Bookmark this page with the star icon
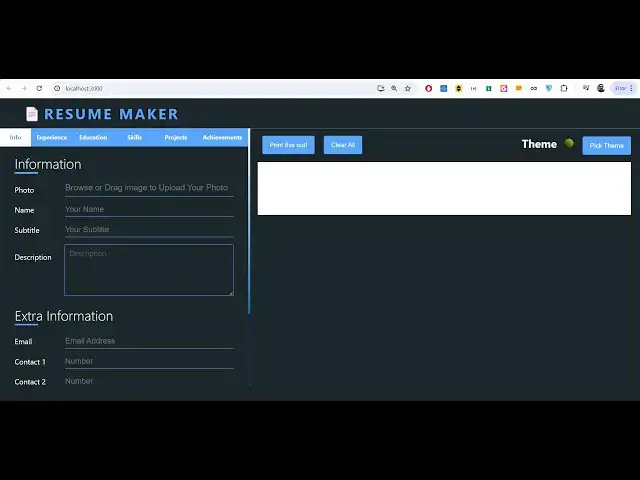 tap(407, 88)
